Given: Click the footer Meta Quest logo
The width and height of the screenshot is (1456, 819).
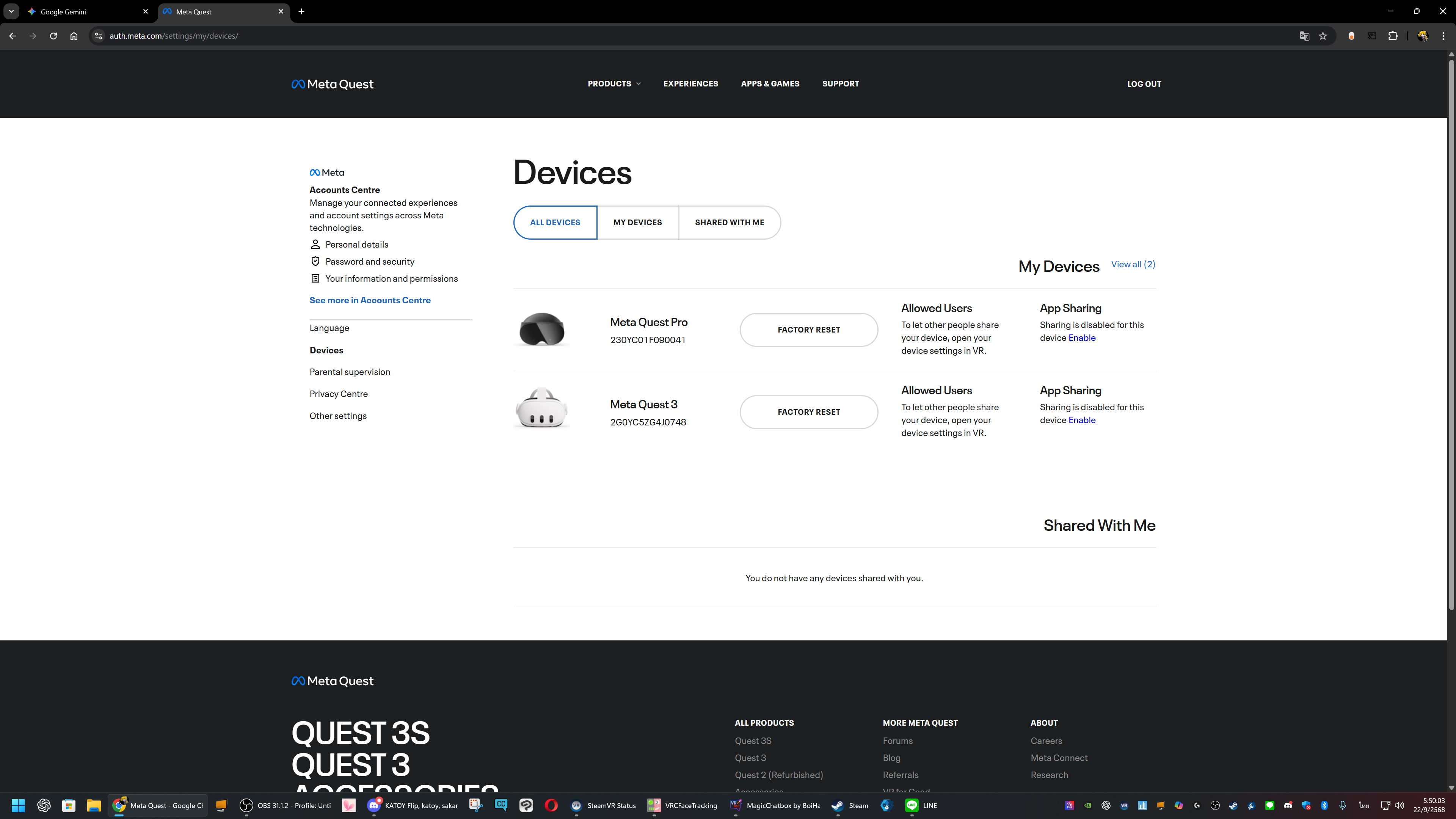Looking at the screenshot, I should [333, 681].
